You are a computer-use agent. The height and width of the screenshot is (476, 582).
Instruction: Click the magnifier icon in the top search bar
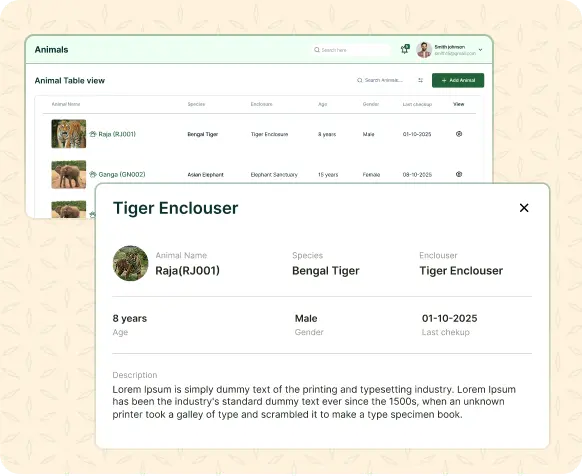pos(317,50)
